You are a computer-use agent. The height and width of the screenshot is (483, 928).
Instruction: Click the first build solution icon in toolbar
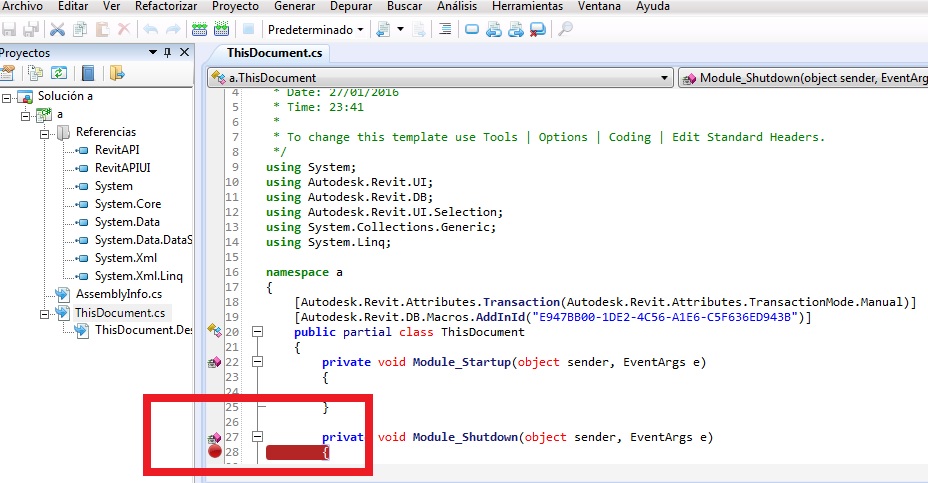point(199,30)
